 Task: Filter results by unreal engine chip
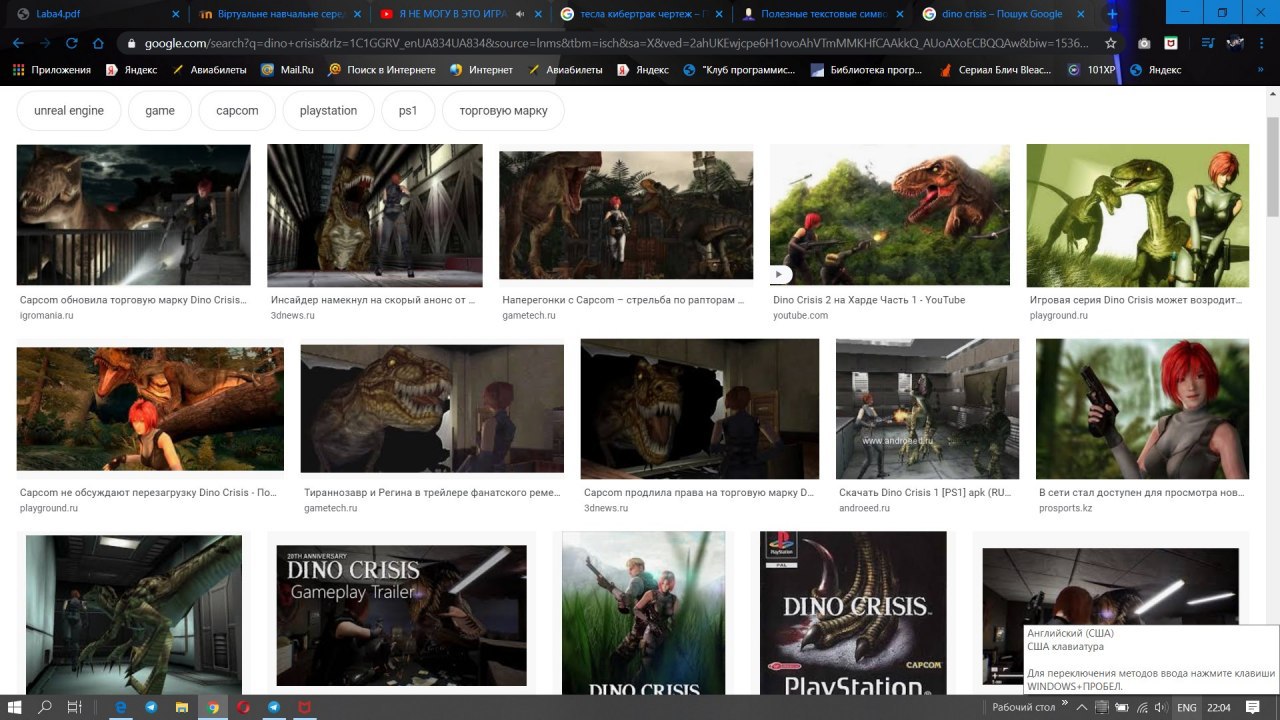point(69,111)
